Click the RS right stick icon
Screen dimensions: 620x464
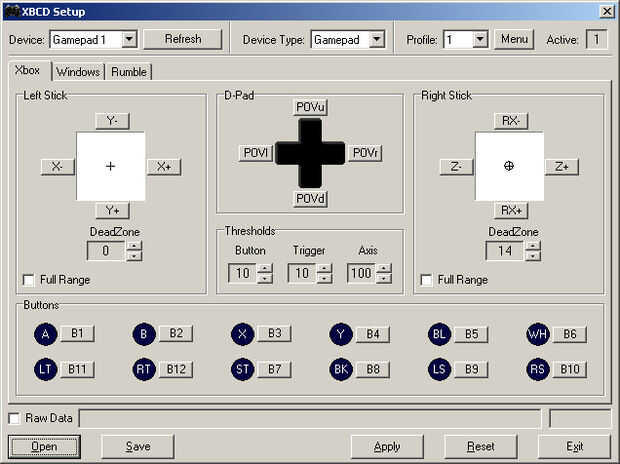click(538, 369)
